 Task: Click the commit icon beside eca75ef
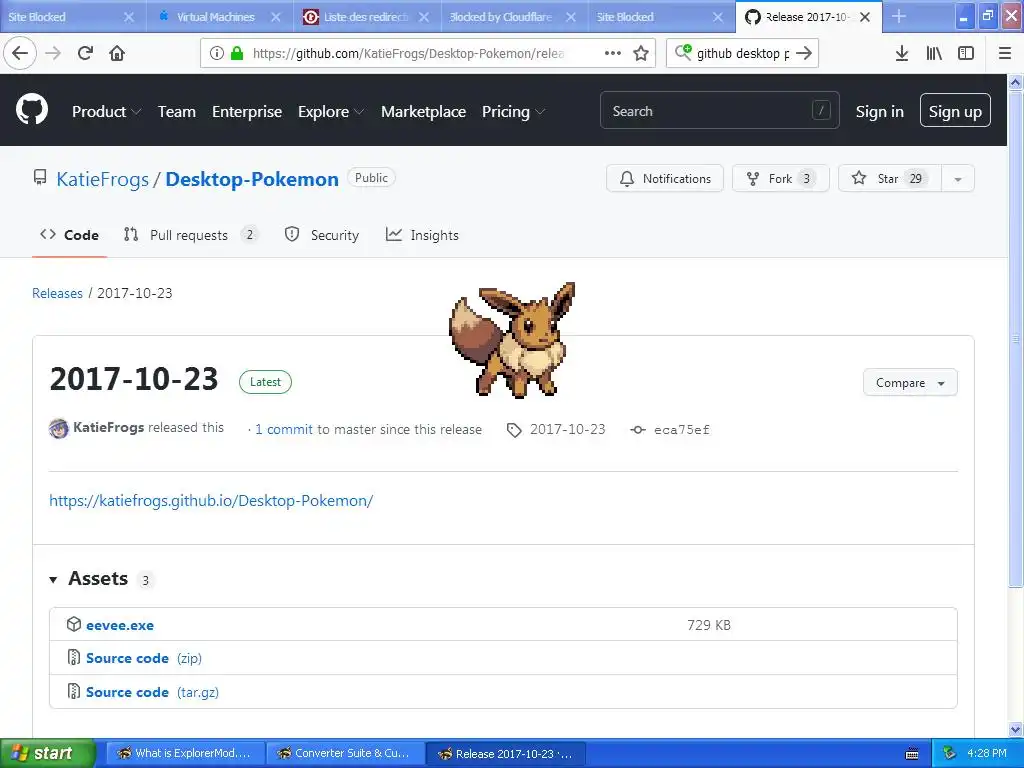pyautogui.click(x=638, y=430)
